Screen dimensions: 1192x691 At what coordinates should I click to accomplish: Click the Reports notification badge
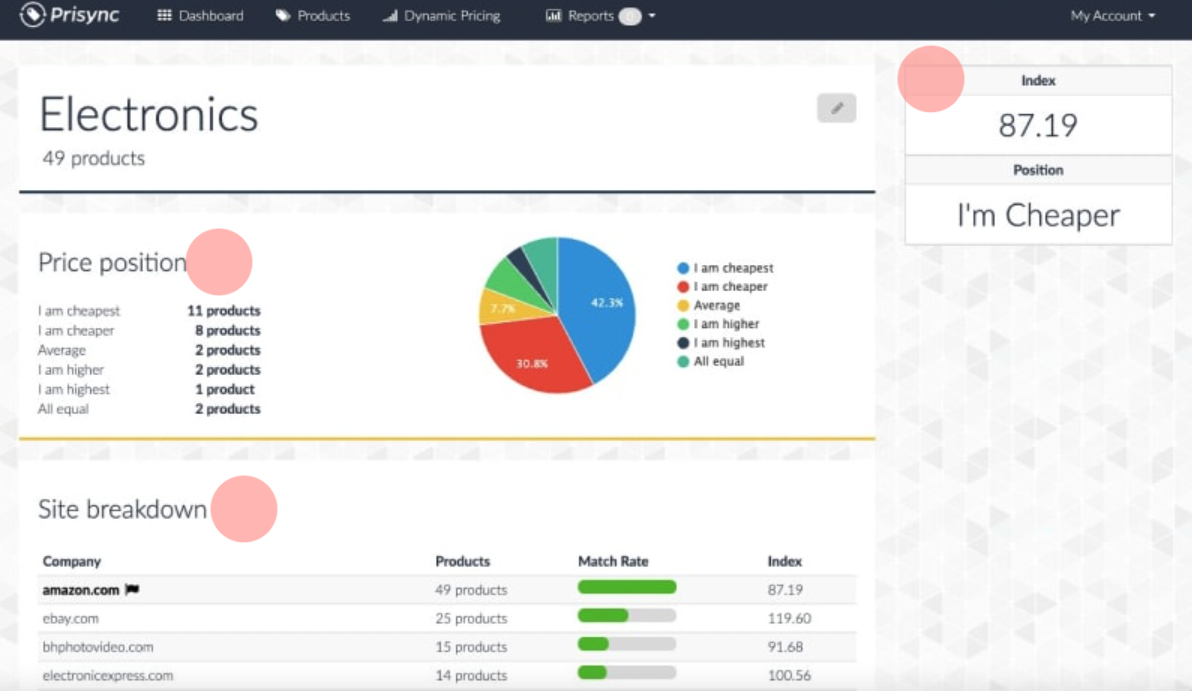pyautogui.click(x=629, y=16)
